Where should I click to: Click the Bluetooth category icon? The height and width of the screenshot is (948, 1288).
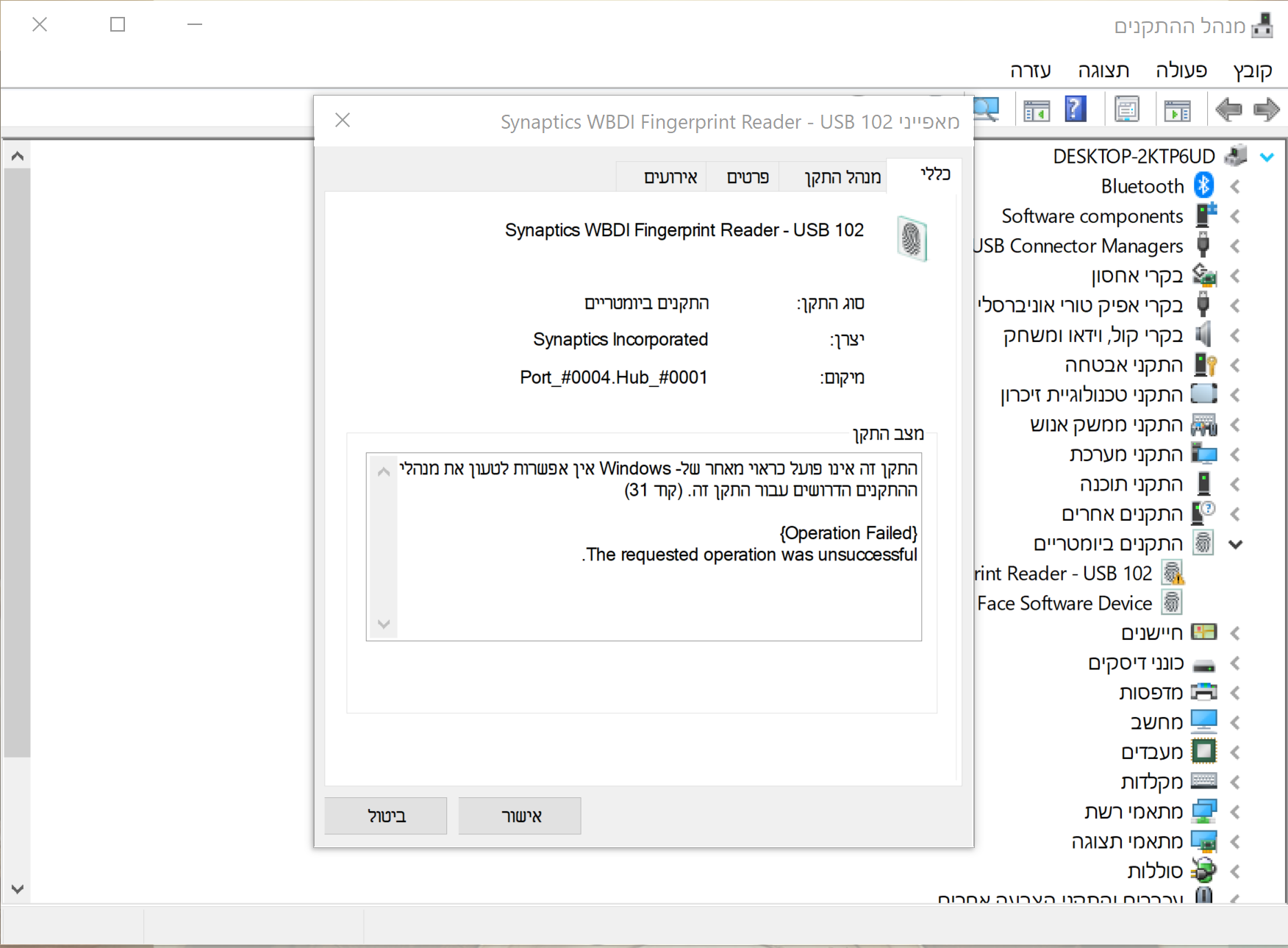coord(1203,185)
